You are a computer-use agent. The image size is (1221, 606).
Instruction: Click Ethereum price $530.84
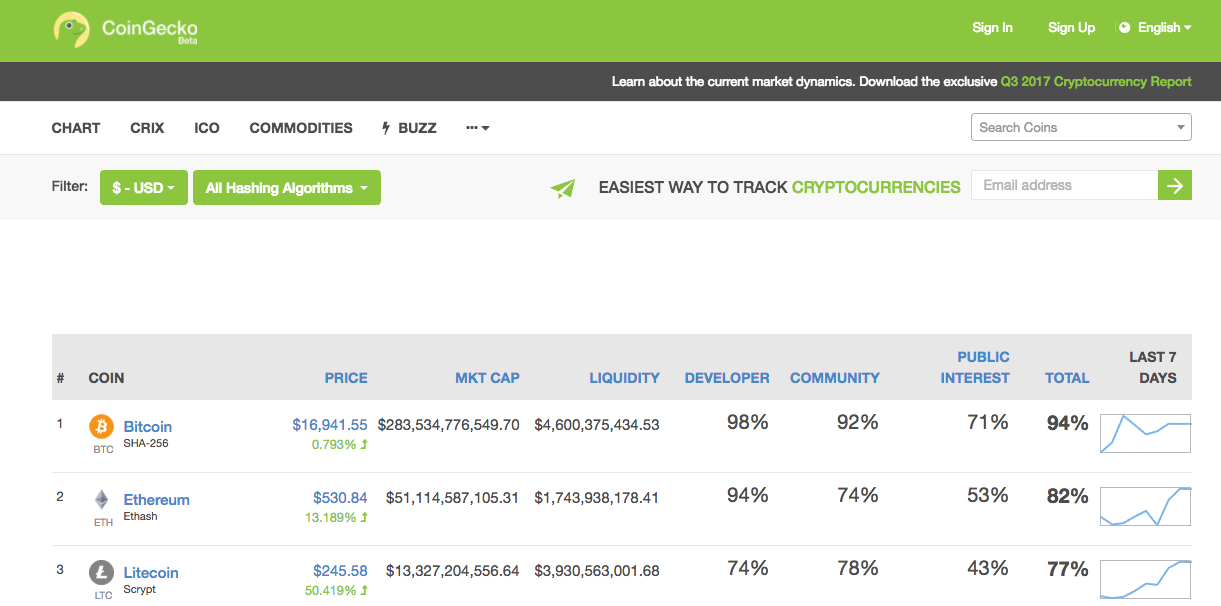click(340, 497)
